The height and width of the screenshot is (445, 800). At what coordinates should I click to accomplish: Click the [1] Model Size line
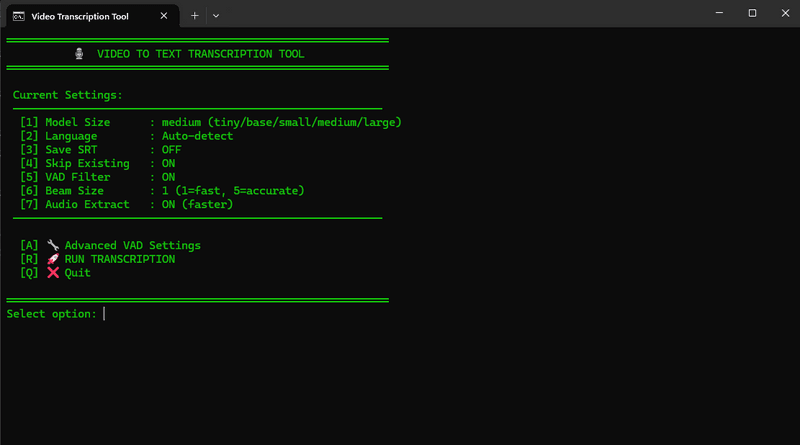click(211, 122)
